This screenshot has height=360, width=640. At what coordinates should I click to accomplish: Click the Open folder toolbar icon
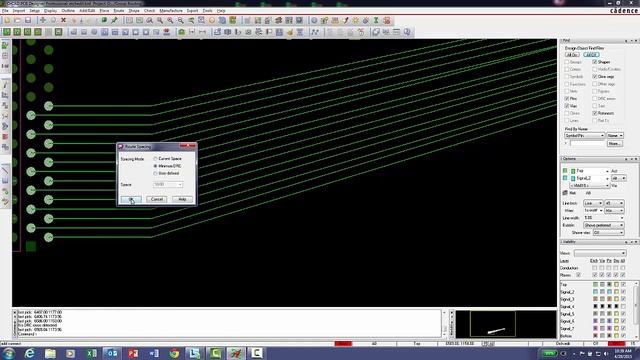[17, 20]
